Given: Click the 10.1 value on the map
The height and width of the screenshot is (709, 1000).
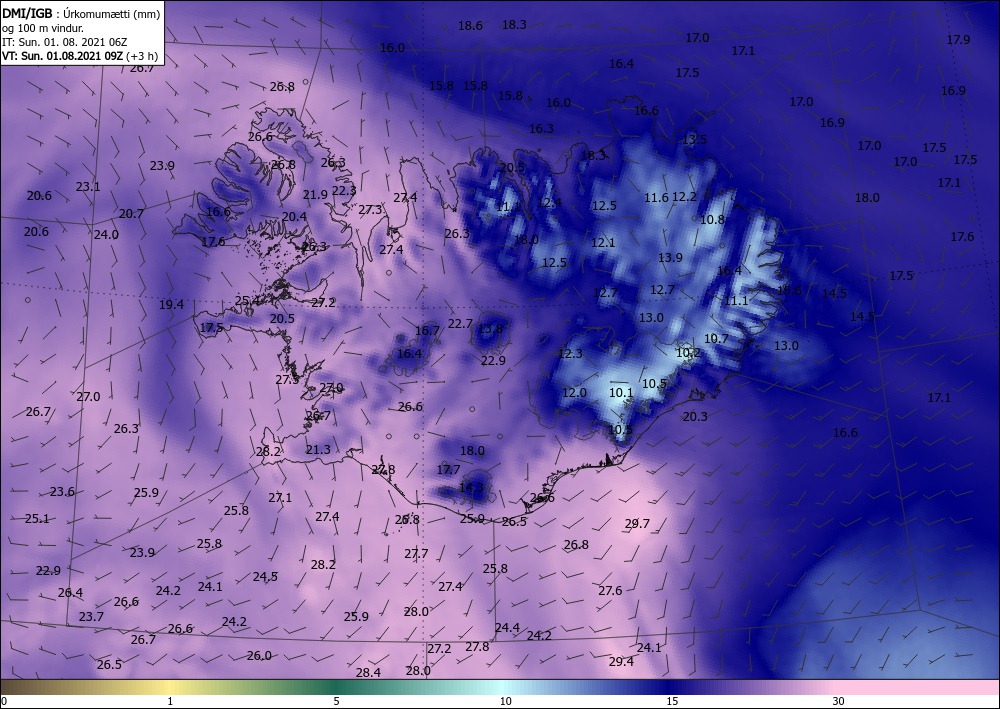Looking at the screenshot, I should pos(621,392).
